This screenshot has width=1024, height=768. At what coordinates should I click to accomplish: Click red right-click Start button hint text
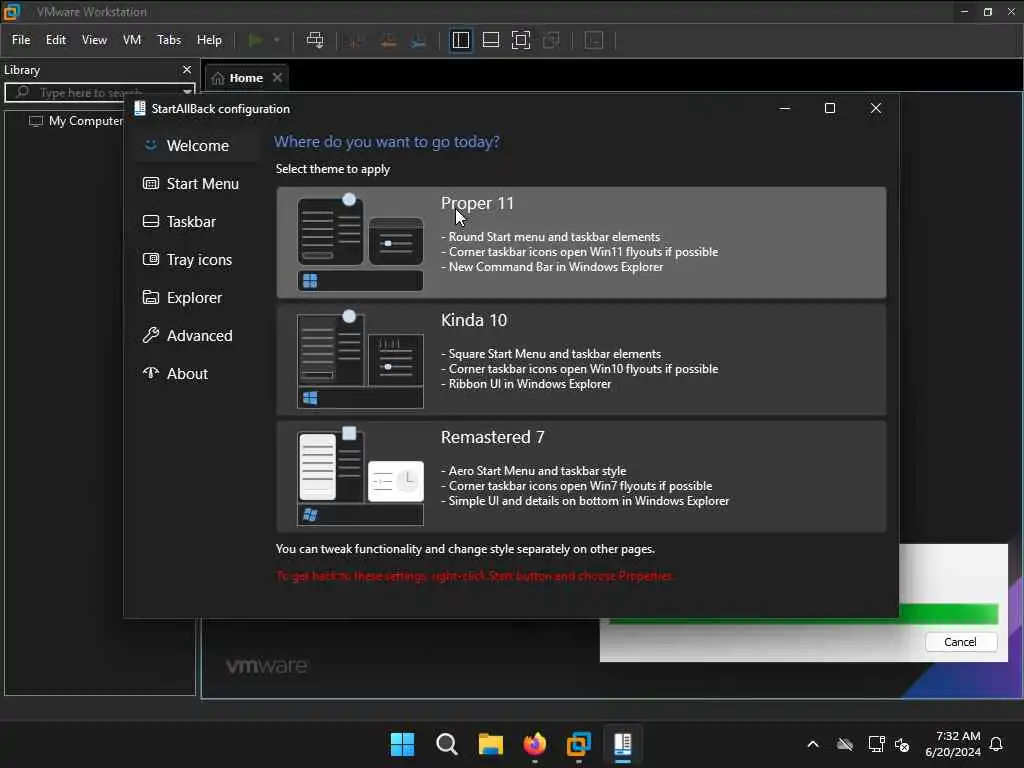[474, 576]
